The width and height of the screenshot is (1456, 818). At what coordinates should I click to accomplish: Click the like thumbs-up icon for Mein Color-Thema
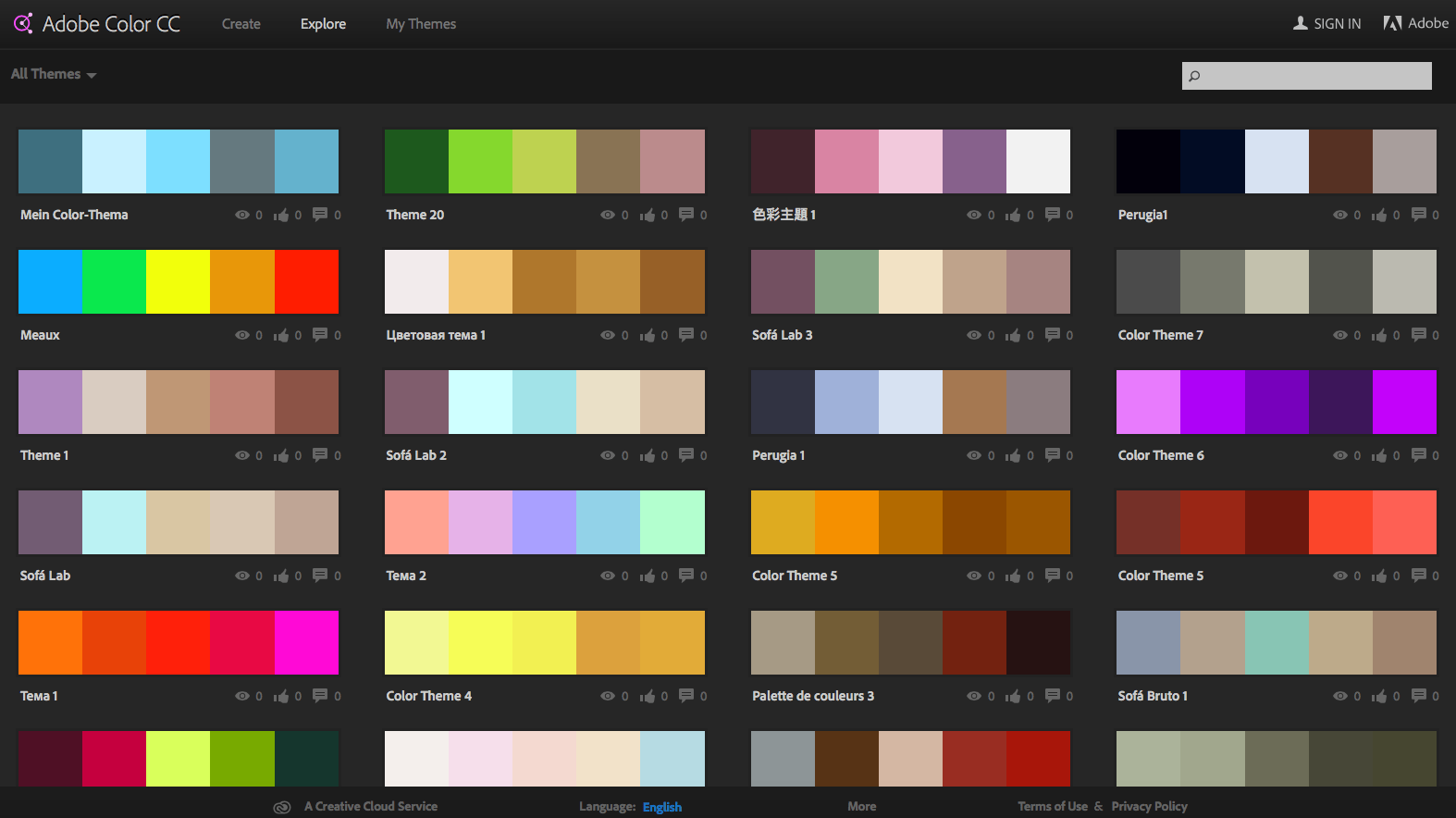coord(281,215)
